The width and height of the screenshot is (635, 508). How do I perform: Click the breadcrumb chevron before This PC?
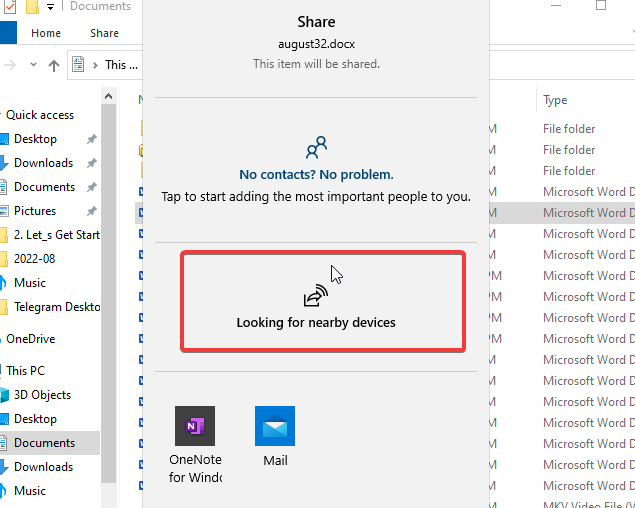[x=95, y=65]
